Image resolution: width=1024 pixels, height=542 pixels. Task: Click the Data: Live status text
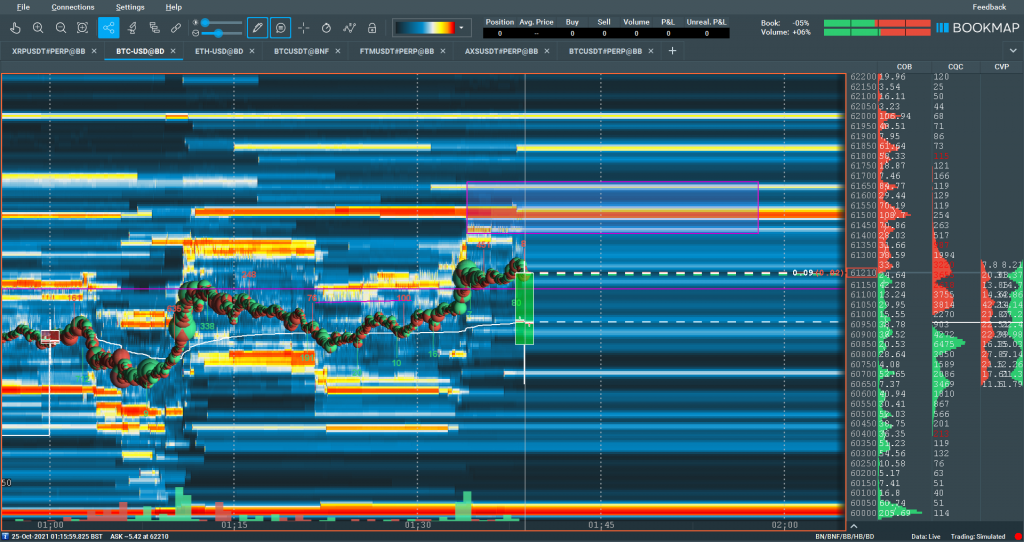pyautogui.click(x=926, y=536)
